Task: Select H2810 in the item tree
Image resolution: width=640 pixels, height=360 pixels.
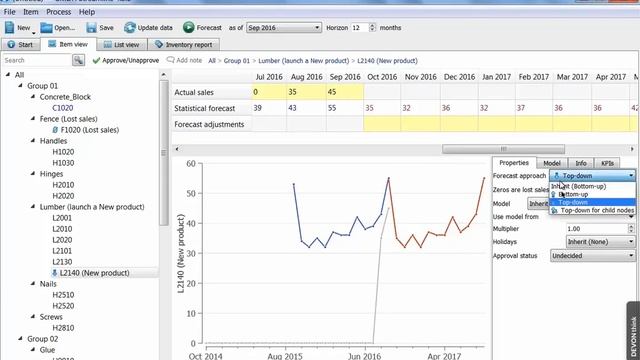Action: [x=63, y=328]
